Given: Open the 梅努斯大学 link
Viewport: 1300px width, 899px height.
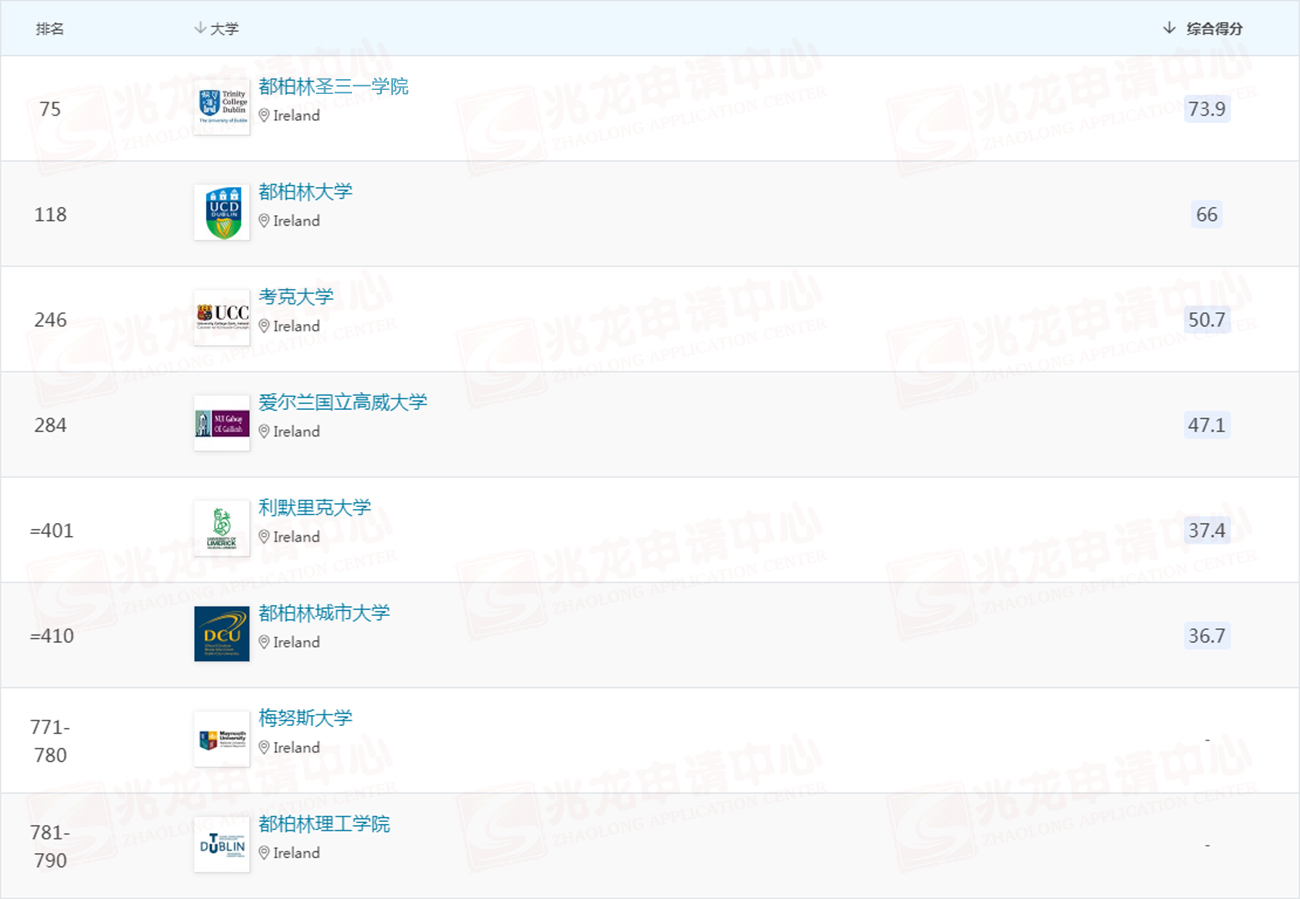Looking at the screenshot, I should click(305, 718).
